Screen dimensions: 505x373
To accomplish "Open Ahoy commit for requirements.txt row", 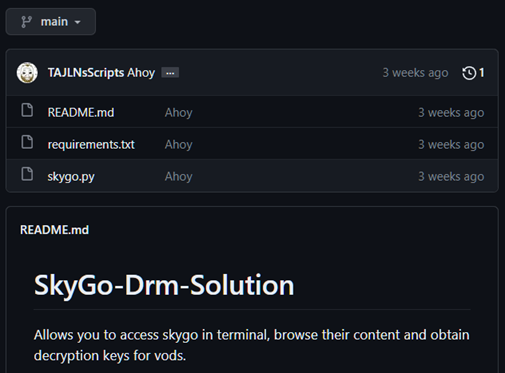I will click(178, 145).
